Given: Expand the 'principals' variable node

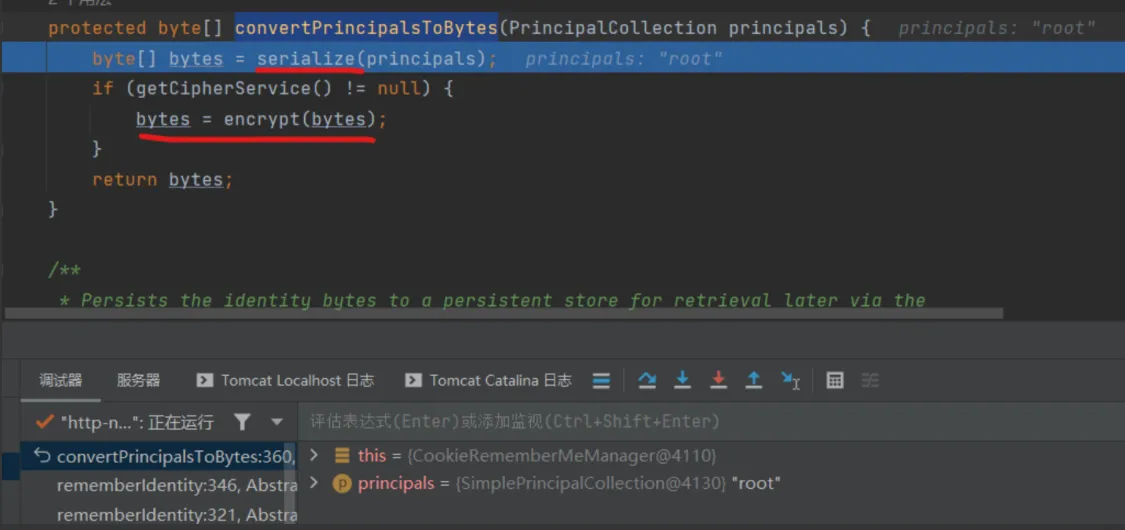Looking at the screenshot, I should pos(313,483).
